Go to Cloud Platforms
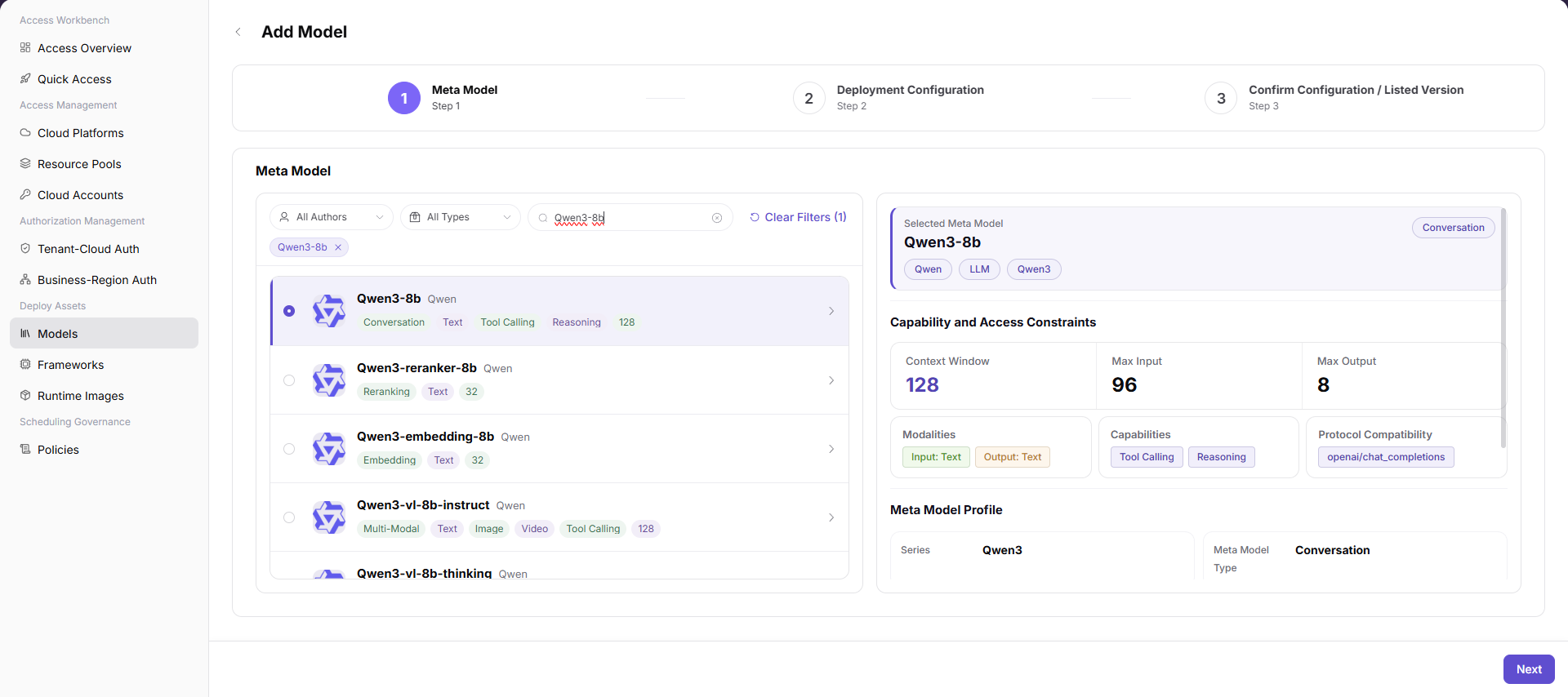1568x697 pixels. pos(104,132)
